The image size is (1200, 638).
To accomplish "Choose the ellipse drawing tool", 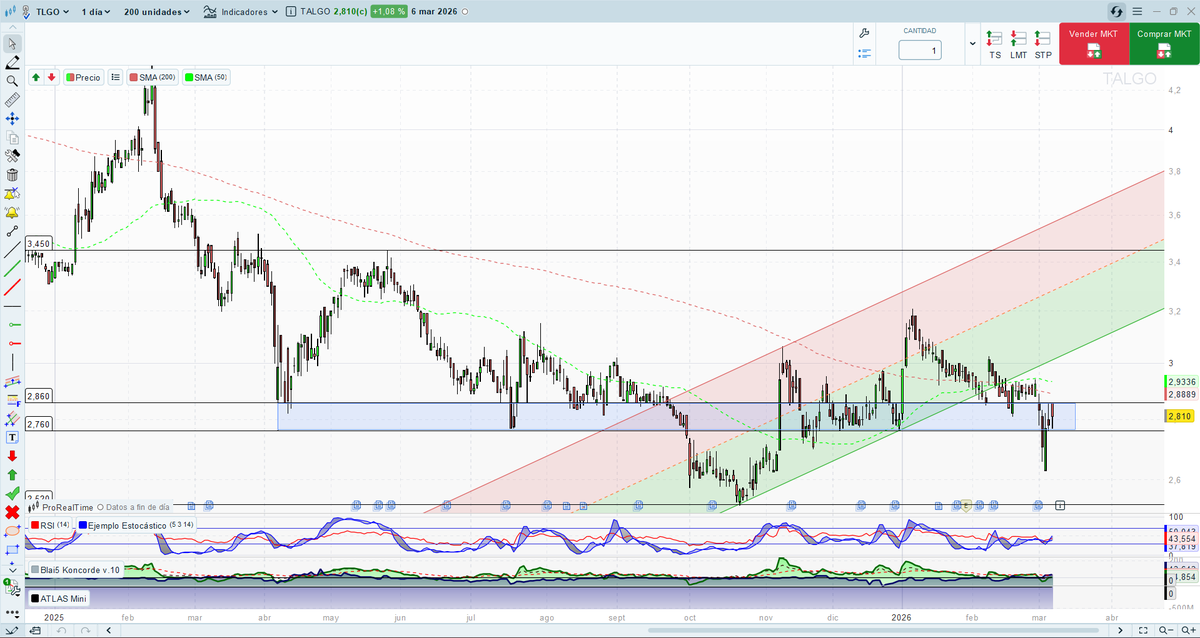I will (x=12, y=531).
